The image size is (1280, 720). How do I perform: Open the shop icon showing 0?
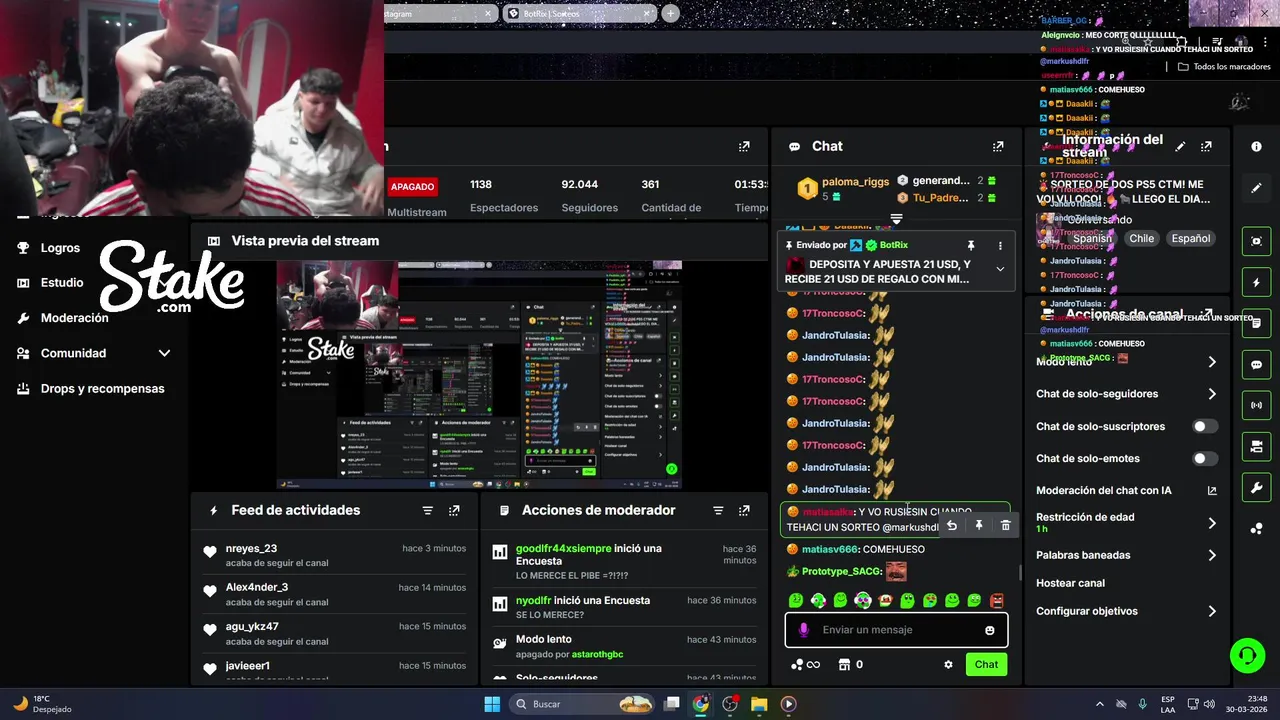pyautogui.click(x=850, y=664)
